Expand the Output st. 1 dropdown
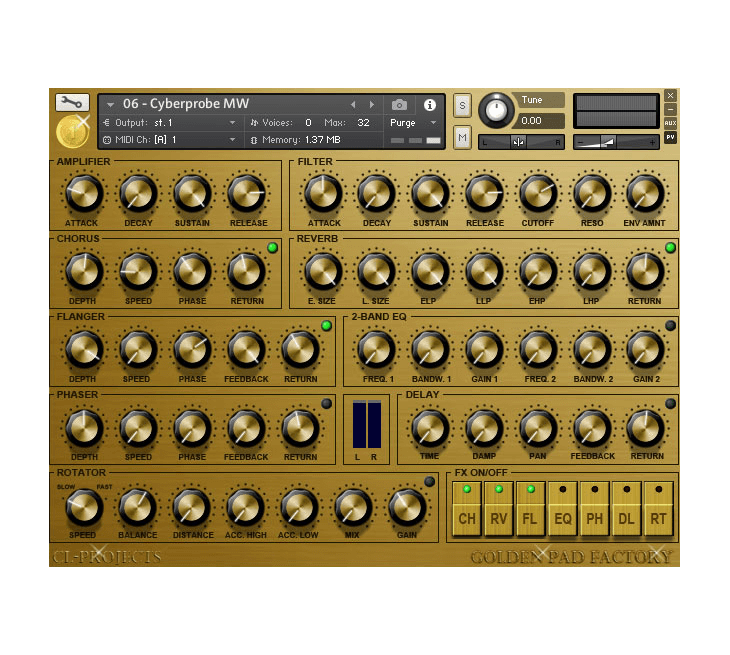The height and width of the screenshot is (655, 730). [x=232, y=123]
